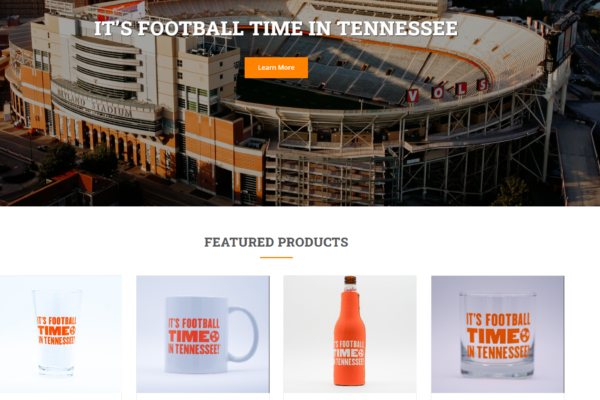Click the orange underline below Featured Products
This screenshot has width=600, height=400.
(276, 258)
